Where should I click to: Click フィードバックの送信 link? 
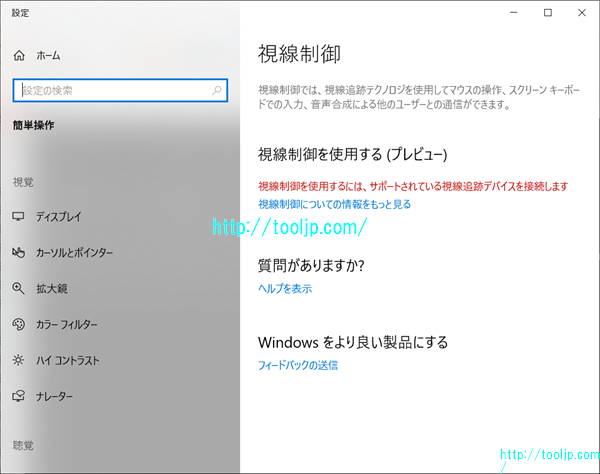pos(298,365)
